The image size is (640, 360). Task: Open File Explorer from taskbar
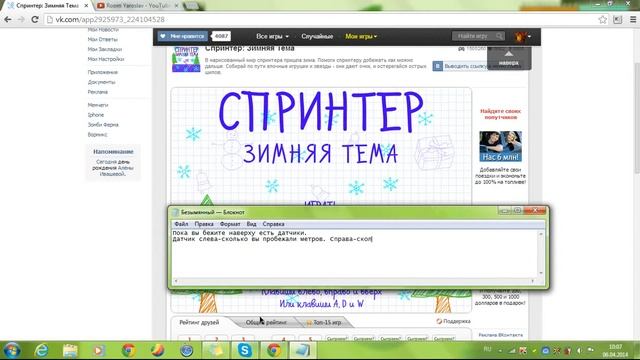click(x=70, y=350)
